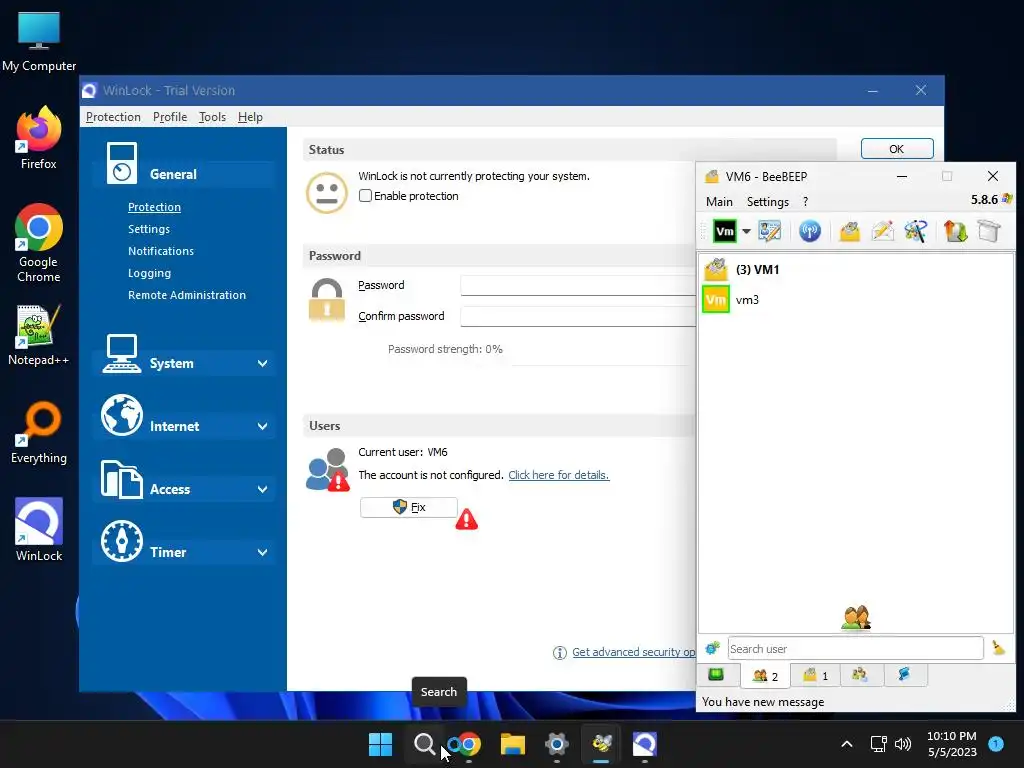Viewport: 1024px width, 768px height.
Task: Open the Notepad++ desktop shortcut
Action: tap(39, 334)
